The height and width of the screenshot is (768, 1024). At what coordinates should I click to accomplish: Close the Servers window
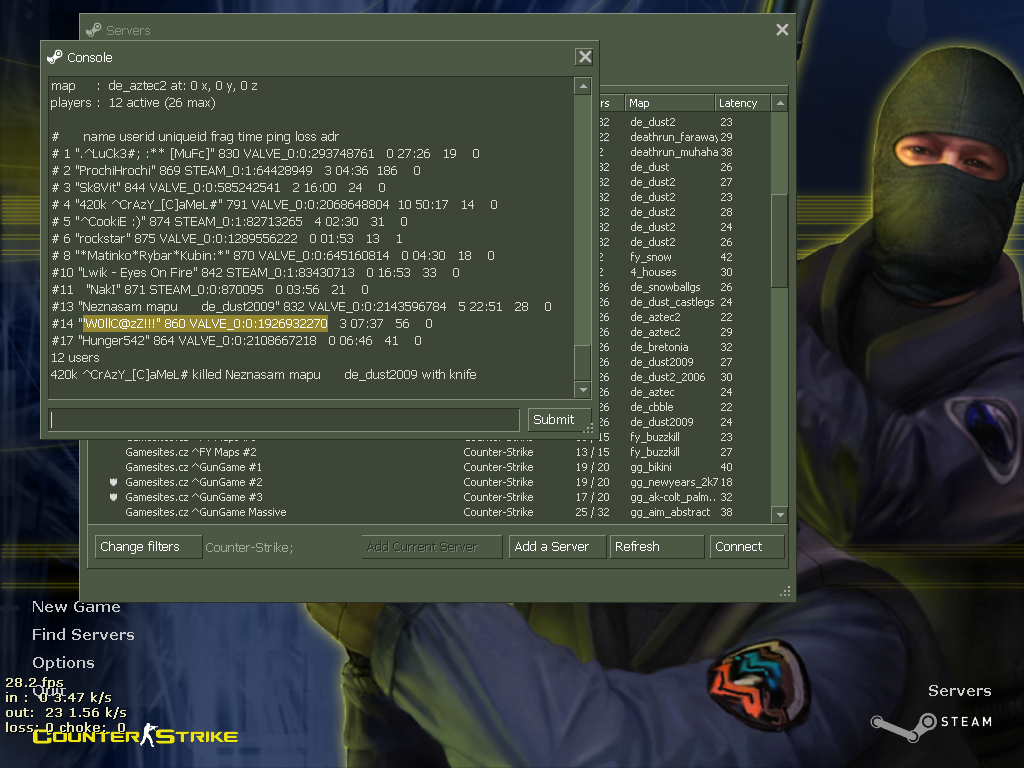pyautogui.click(x=782, y=29)
